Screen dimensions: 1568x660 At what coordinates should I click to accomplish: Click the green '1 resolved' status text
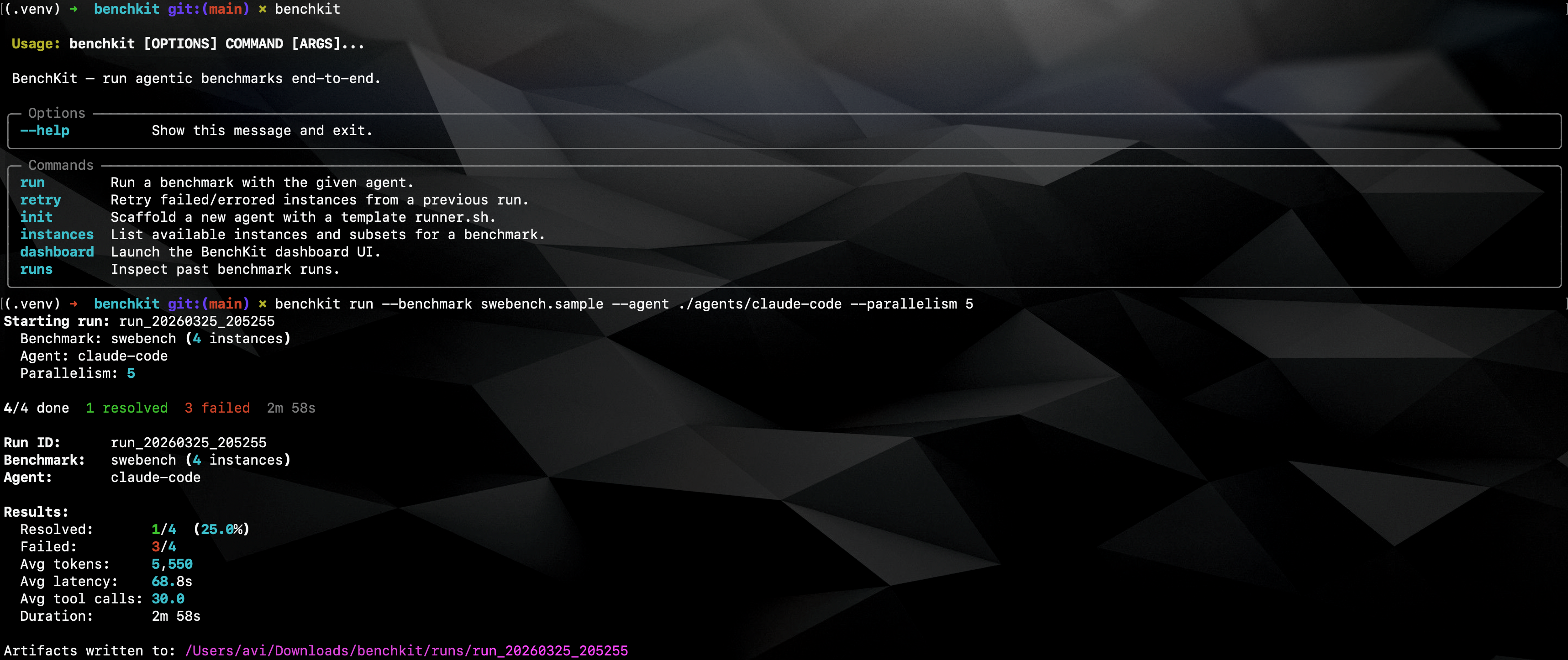[x=126, y=408]
